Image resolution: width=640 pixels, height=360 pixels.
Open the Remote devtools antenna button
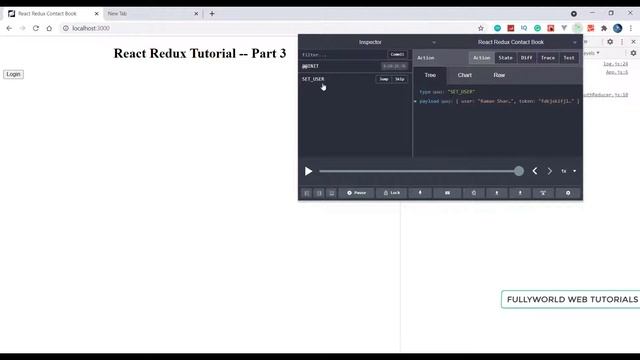(543, 193)
